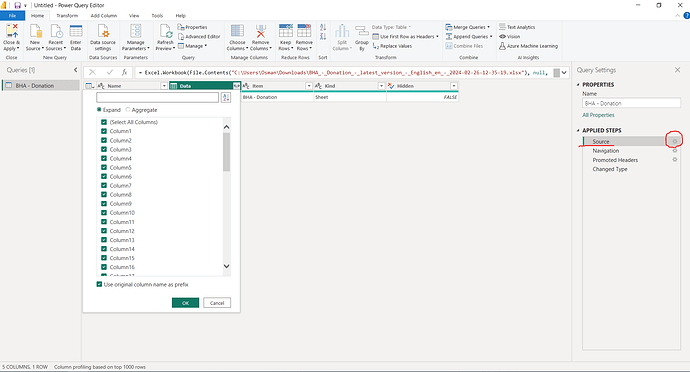Click OK in expand dialog

pos(185,303)
